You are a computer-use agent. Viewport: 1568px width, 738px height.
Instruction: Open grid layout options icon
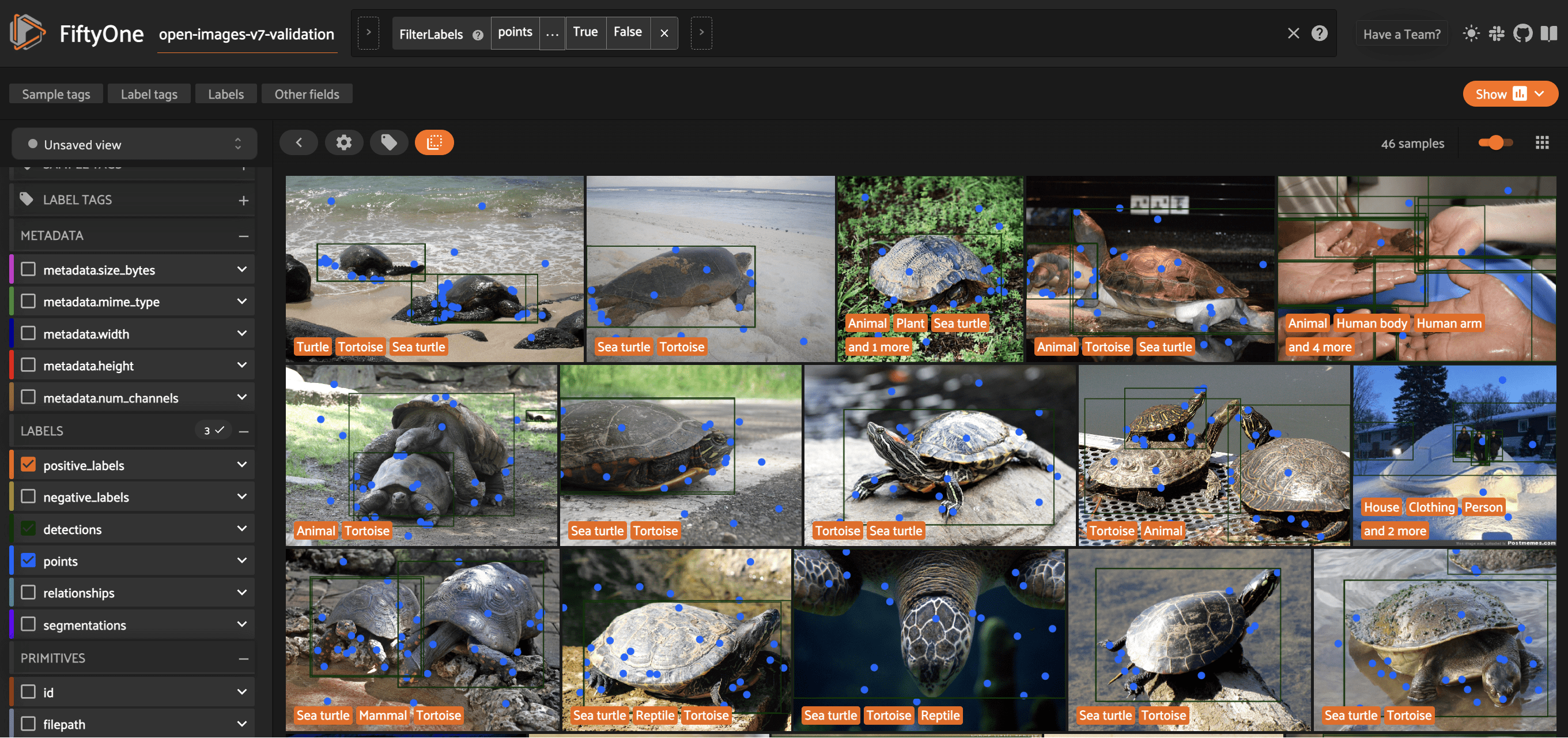[1542, 142]
